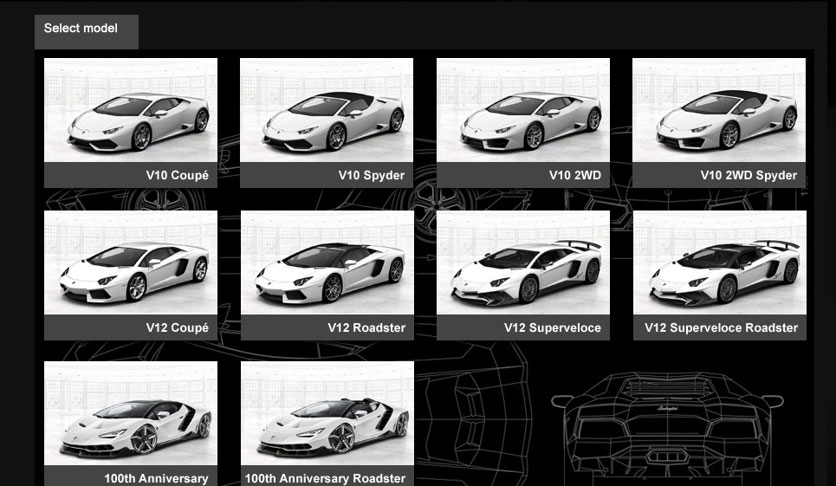Select the V12 Roadster car thumbnail
Screen dimensions: 836x486
pyautogui.click(x=327, y=262)
